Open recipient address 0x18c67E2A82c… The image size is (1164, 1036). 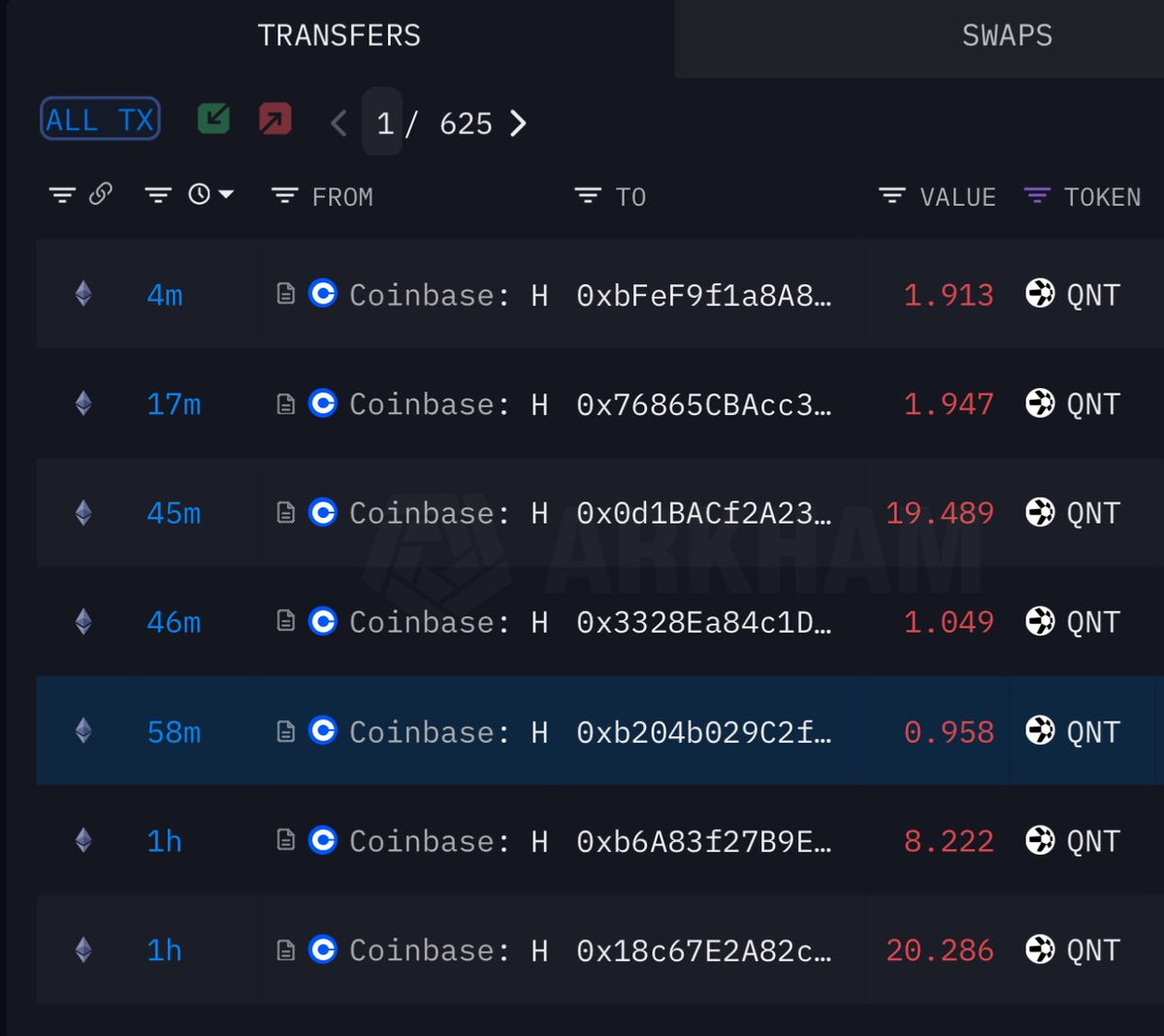point(704,951)
